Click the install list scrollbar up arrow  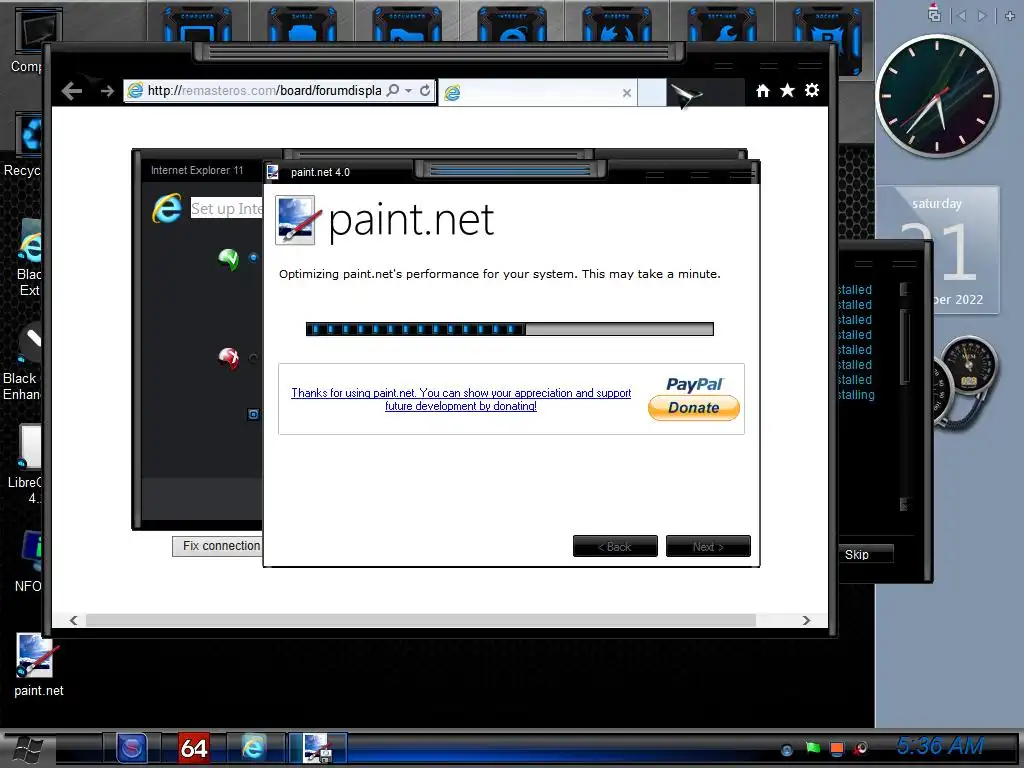tap(904, 289)
